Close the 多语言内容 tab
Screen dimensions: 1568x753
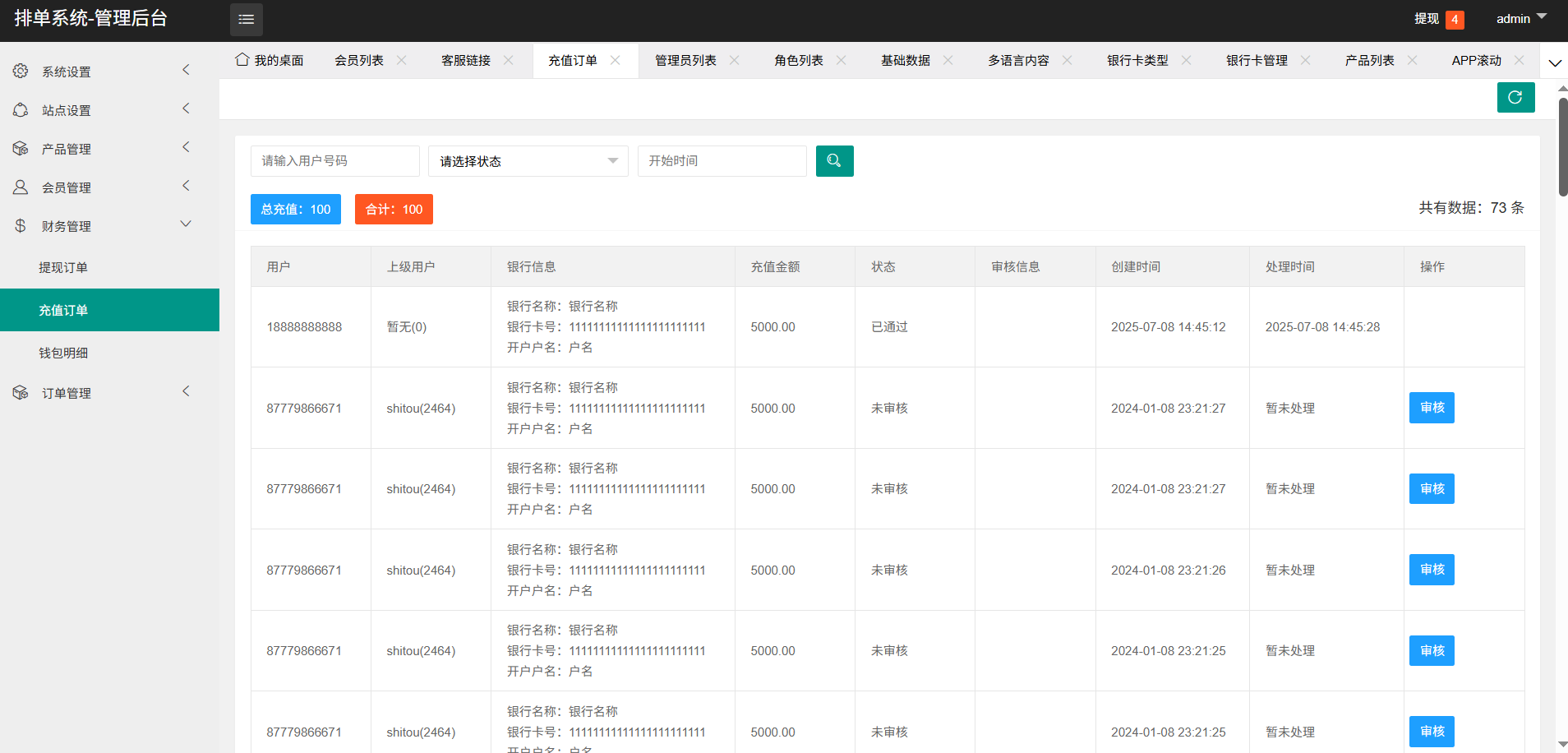(x=1068, y=60)
